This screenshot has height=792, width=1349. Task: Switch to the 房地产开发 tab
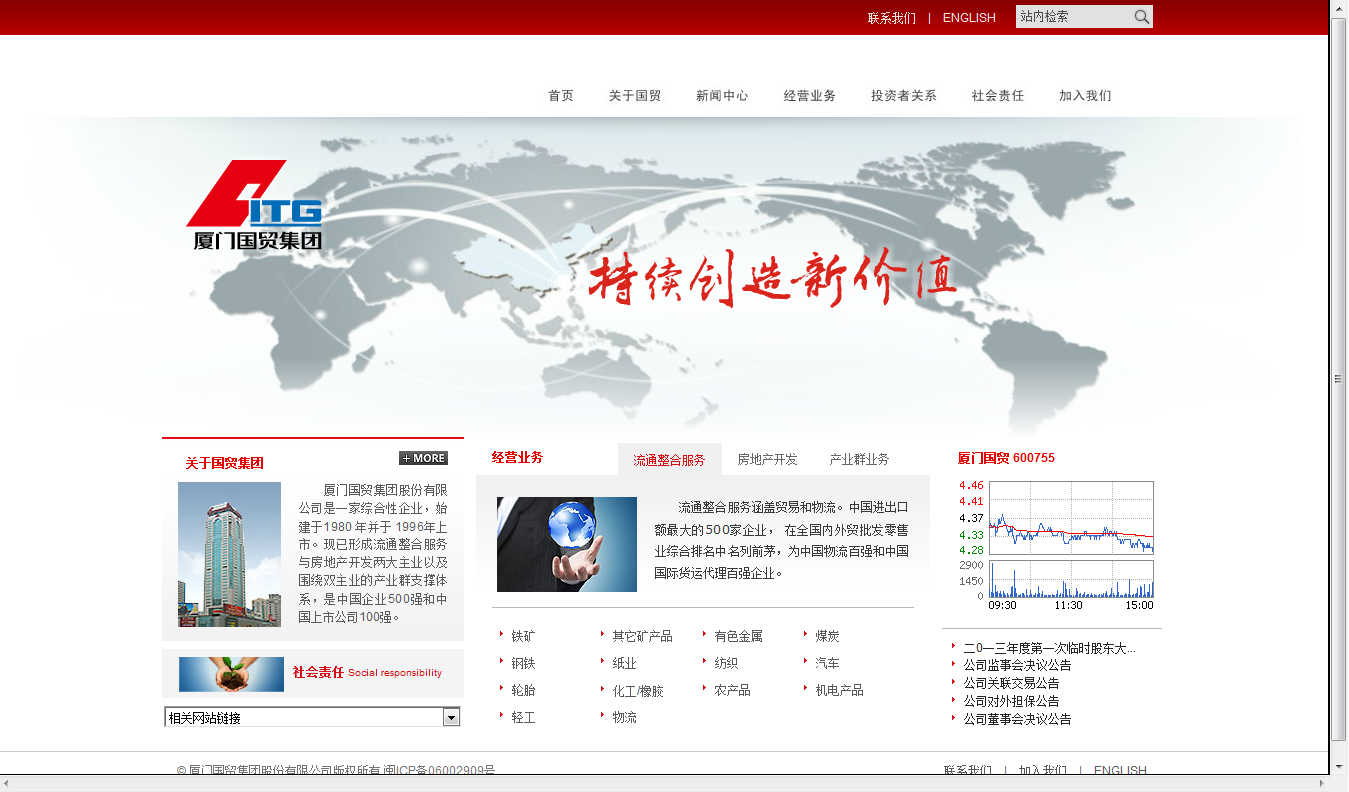tap(768, 459)
